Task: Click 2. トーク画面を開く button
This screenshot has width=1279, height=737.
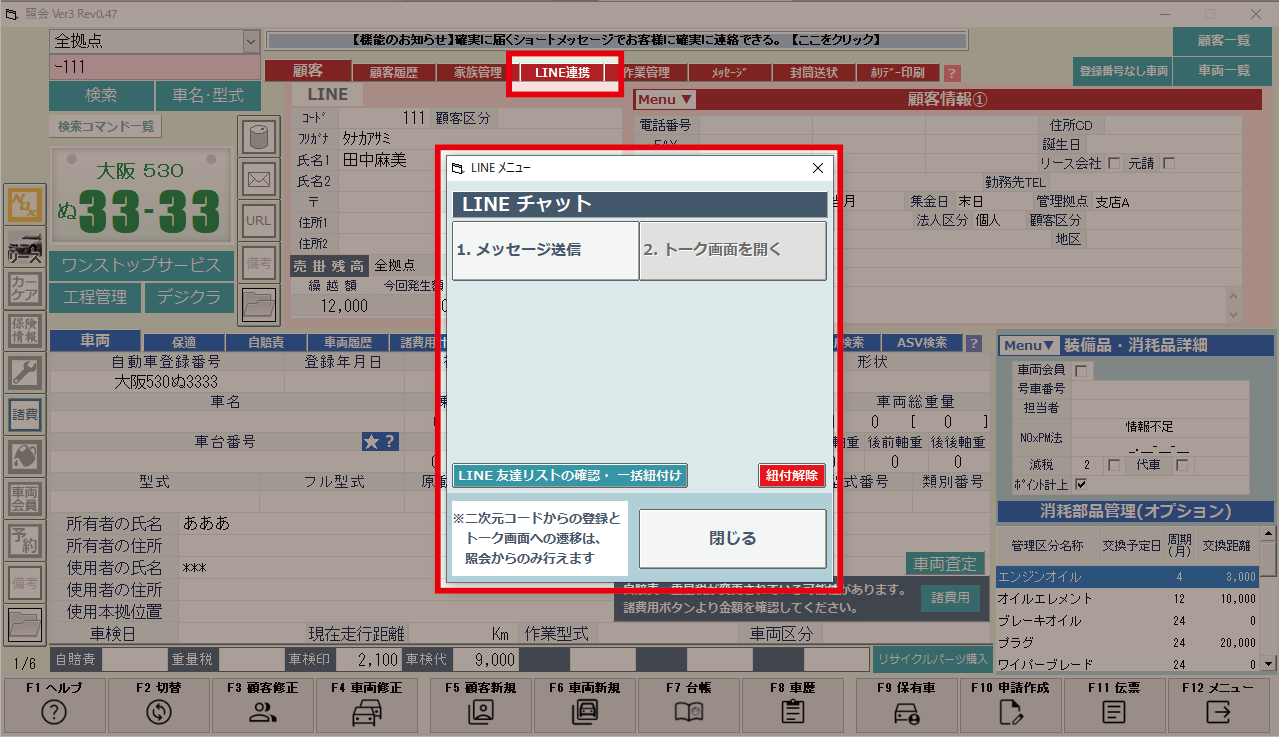Action: pyautogui.click(x=733, y=250)
